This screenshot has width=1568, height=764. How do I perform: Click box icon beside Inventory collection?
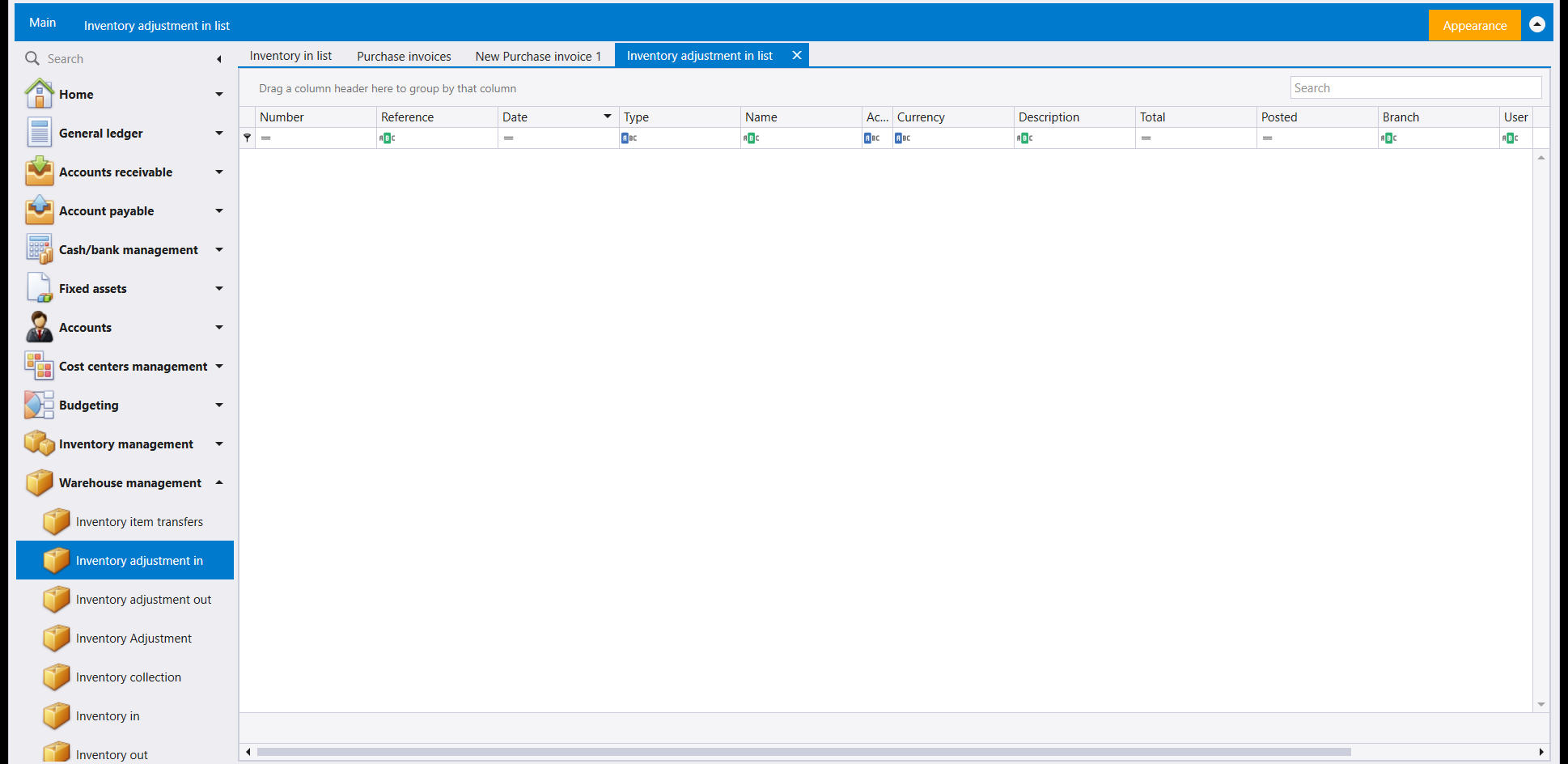[56, 677]
